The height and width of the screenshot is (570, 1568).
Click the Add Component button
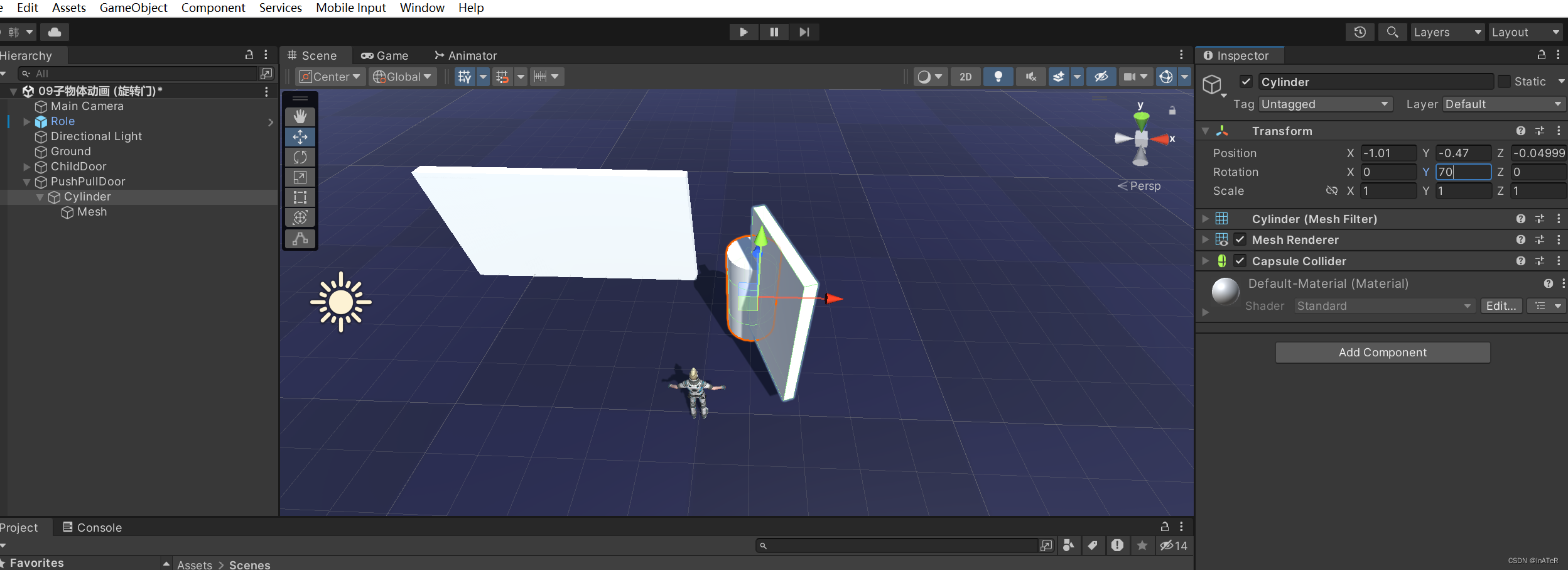click(1382, 352)
